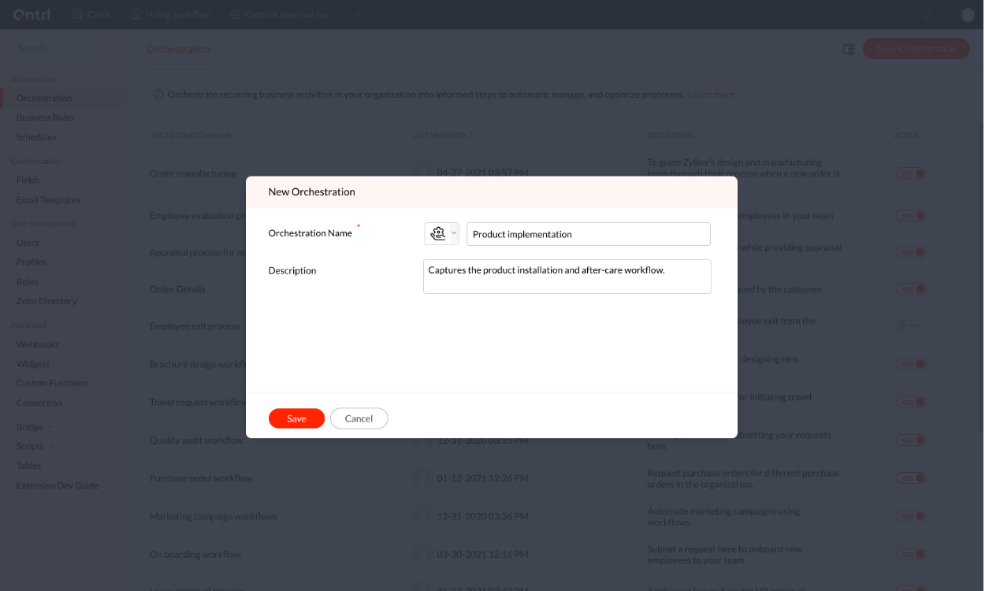
Task: Open the user avatar in top-right corner
Action: 967,14
